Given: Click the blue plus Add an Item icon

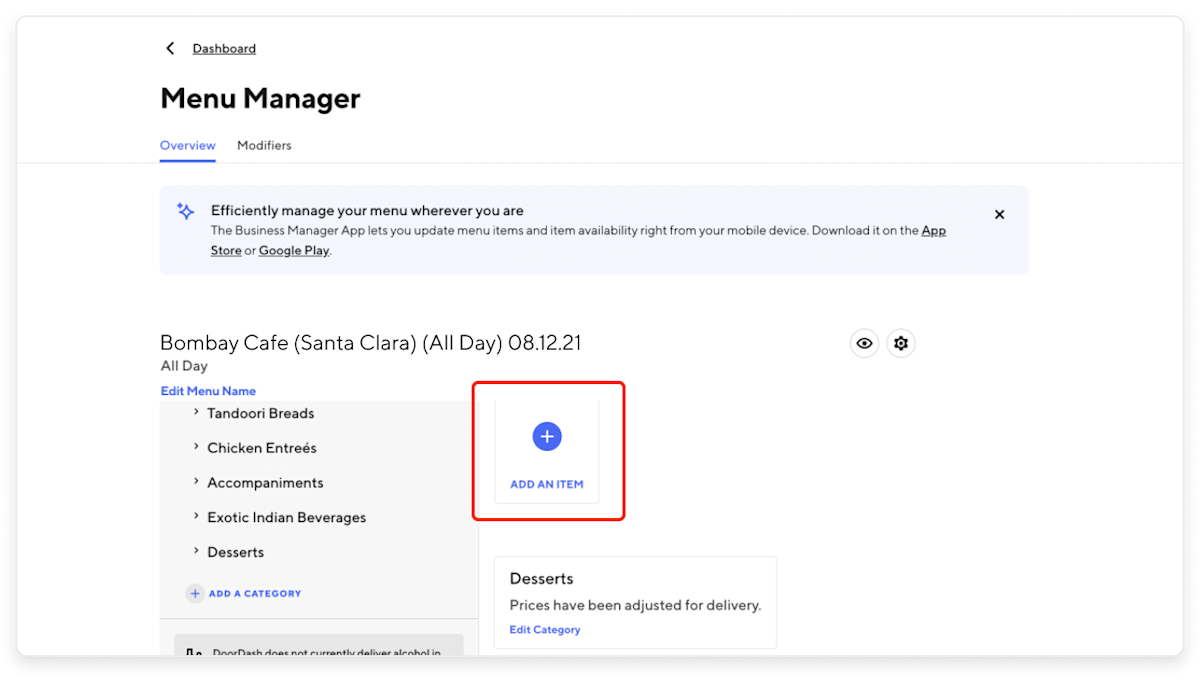Looking at the screenshot, I should point(547,436).
